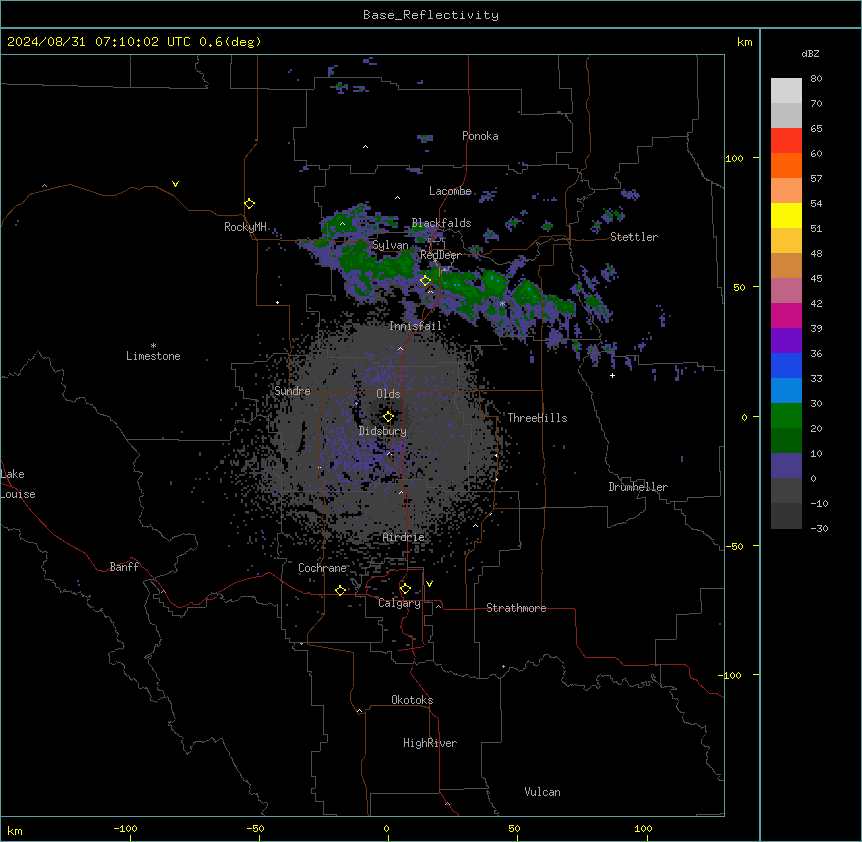The image size is (862, 842).
Task: Click the RockyMH label
Action: (x=245, y=227)
